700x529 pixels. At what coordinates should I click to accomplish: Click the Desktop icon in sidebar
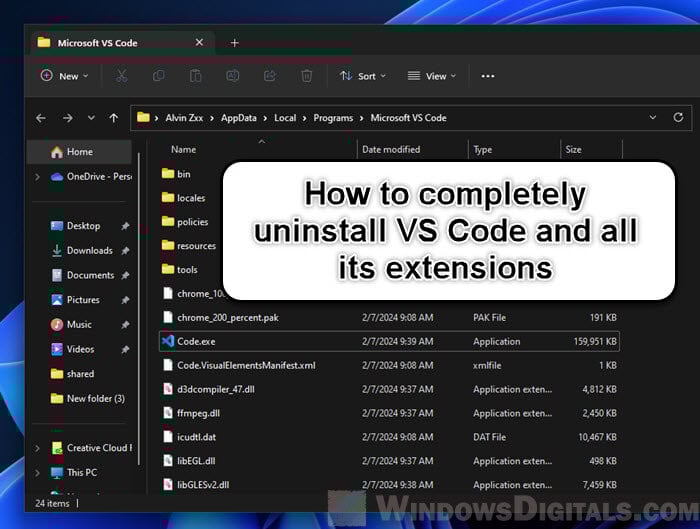point(57,226)
